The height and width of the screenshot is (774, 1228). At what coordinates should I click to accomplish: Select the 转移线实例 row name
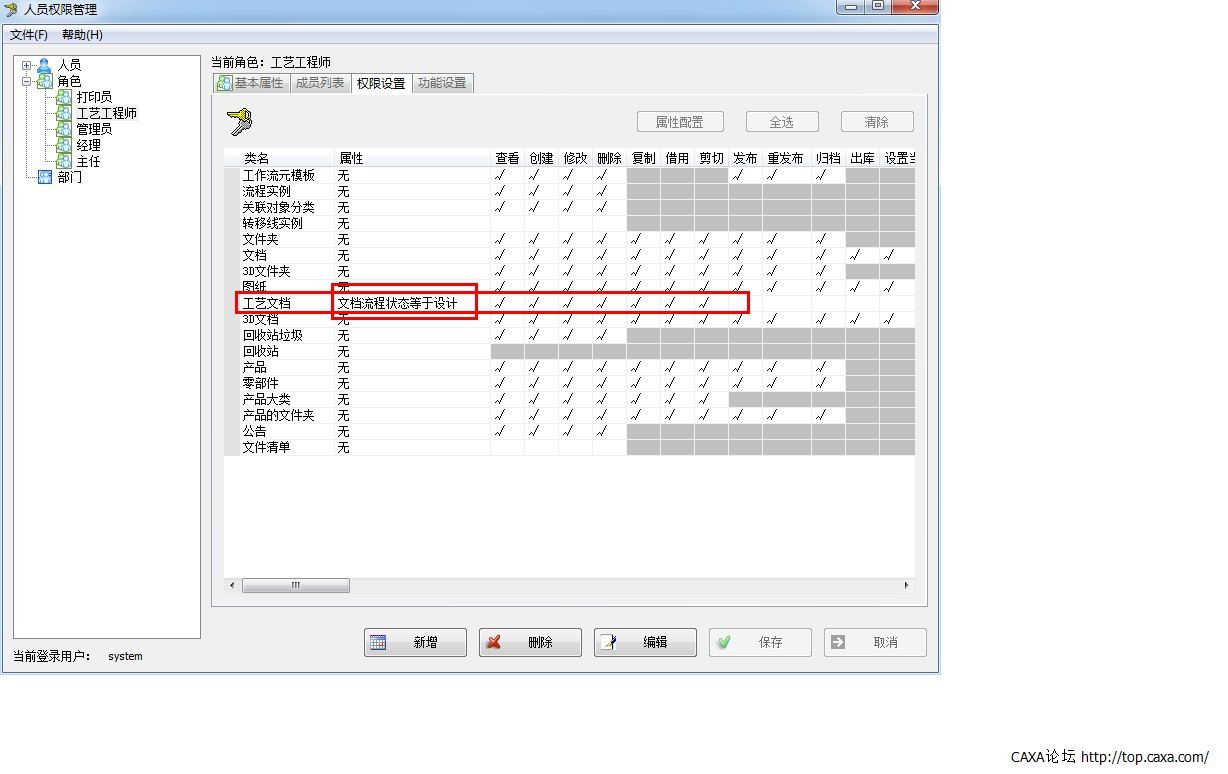(x=273, y=223)
